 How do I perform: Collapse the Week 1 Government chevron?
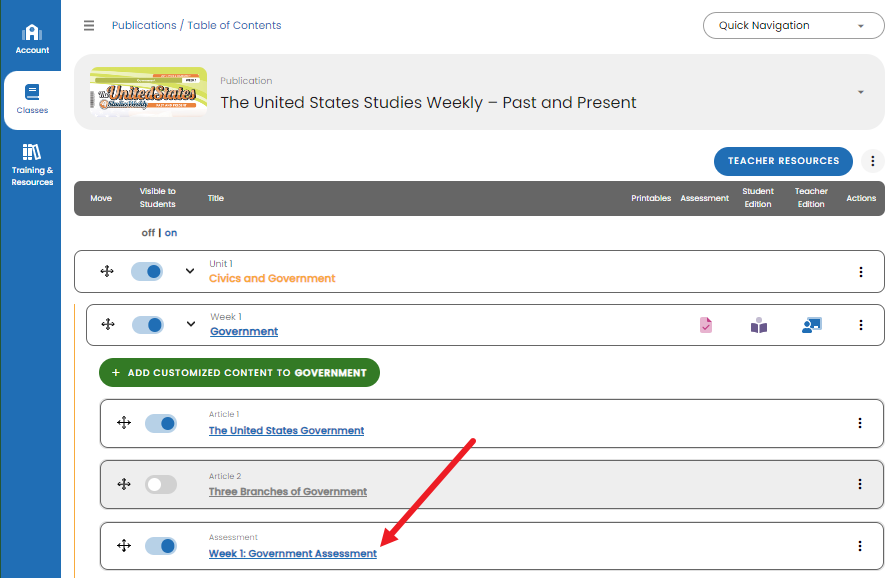(191, 324)
